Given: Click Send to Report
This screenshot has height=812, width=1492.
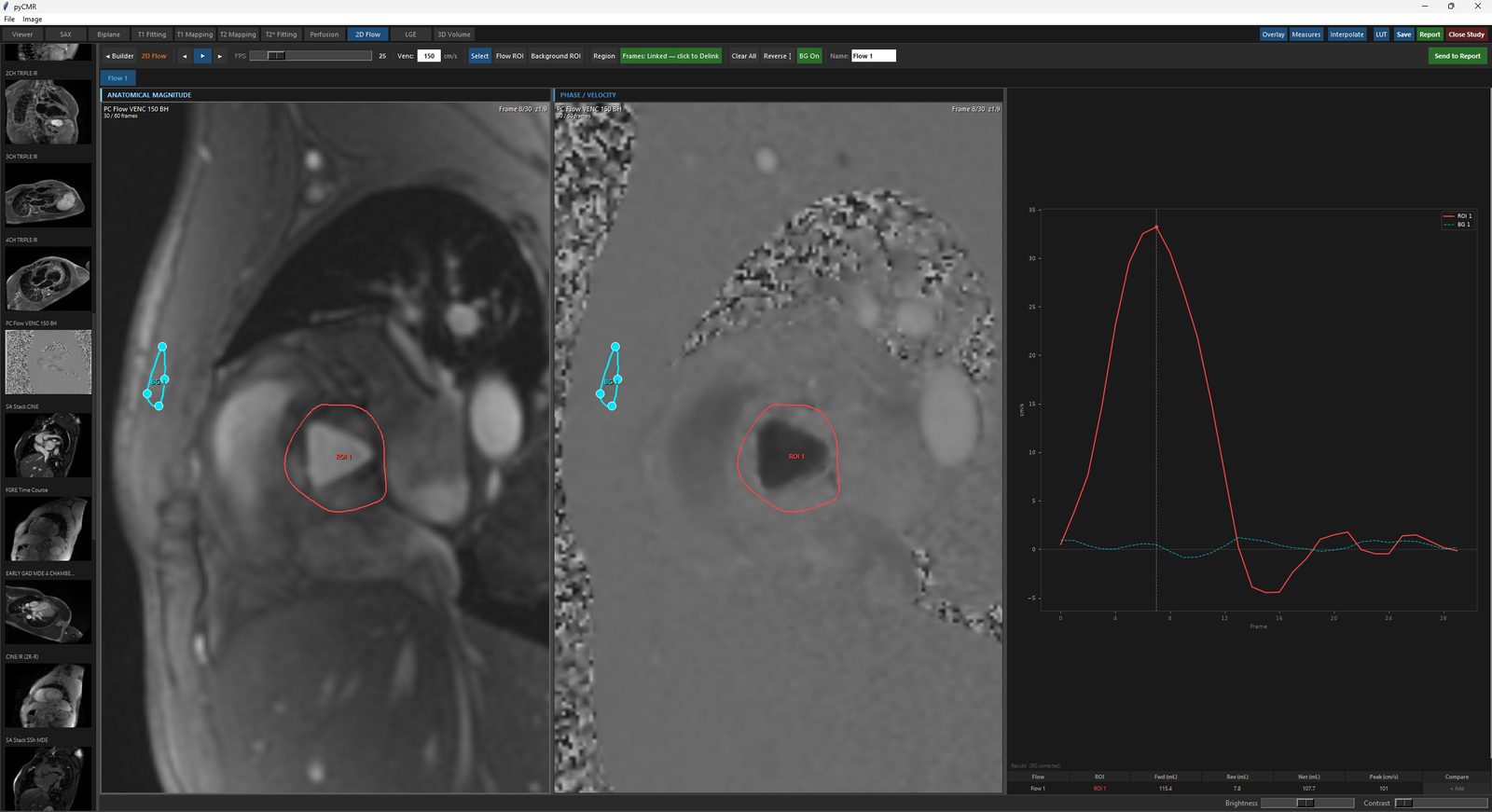Looking at the screenshot, I should pos(1457,56).
